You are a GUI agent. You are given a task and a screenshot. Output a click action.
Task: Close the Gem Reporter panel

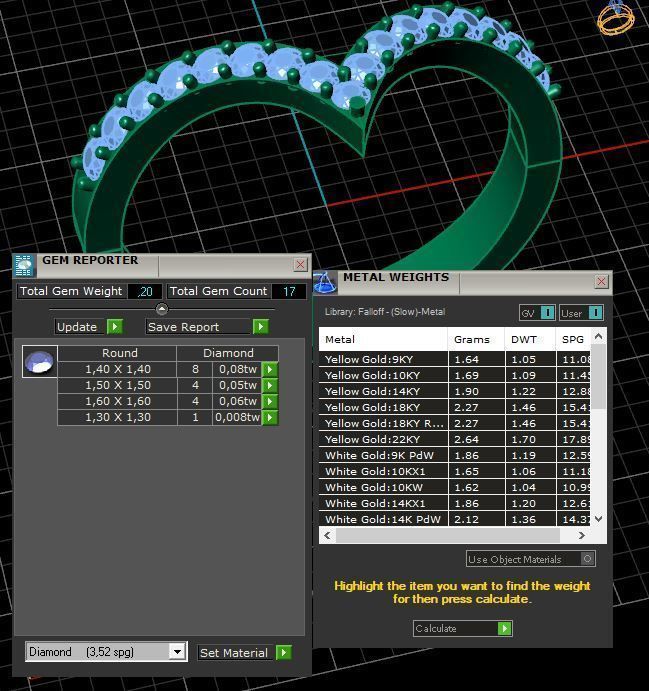pyautogui.click(x=300, y=264)
